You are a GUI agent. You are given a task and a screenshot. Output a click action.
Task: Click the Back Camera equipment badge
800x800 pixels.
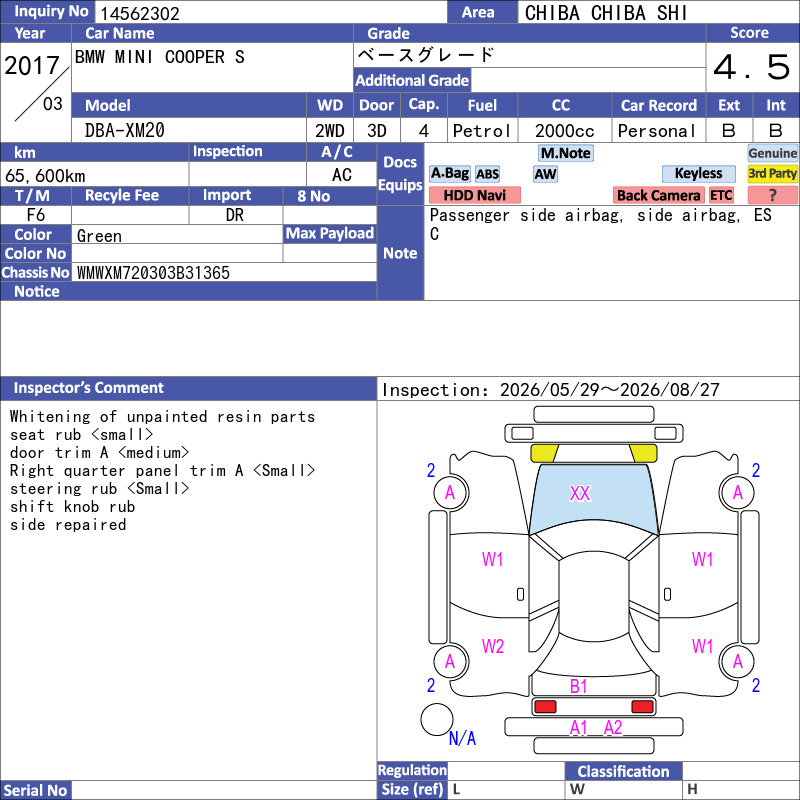pyautogui.click(x=658, y=195)
